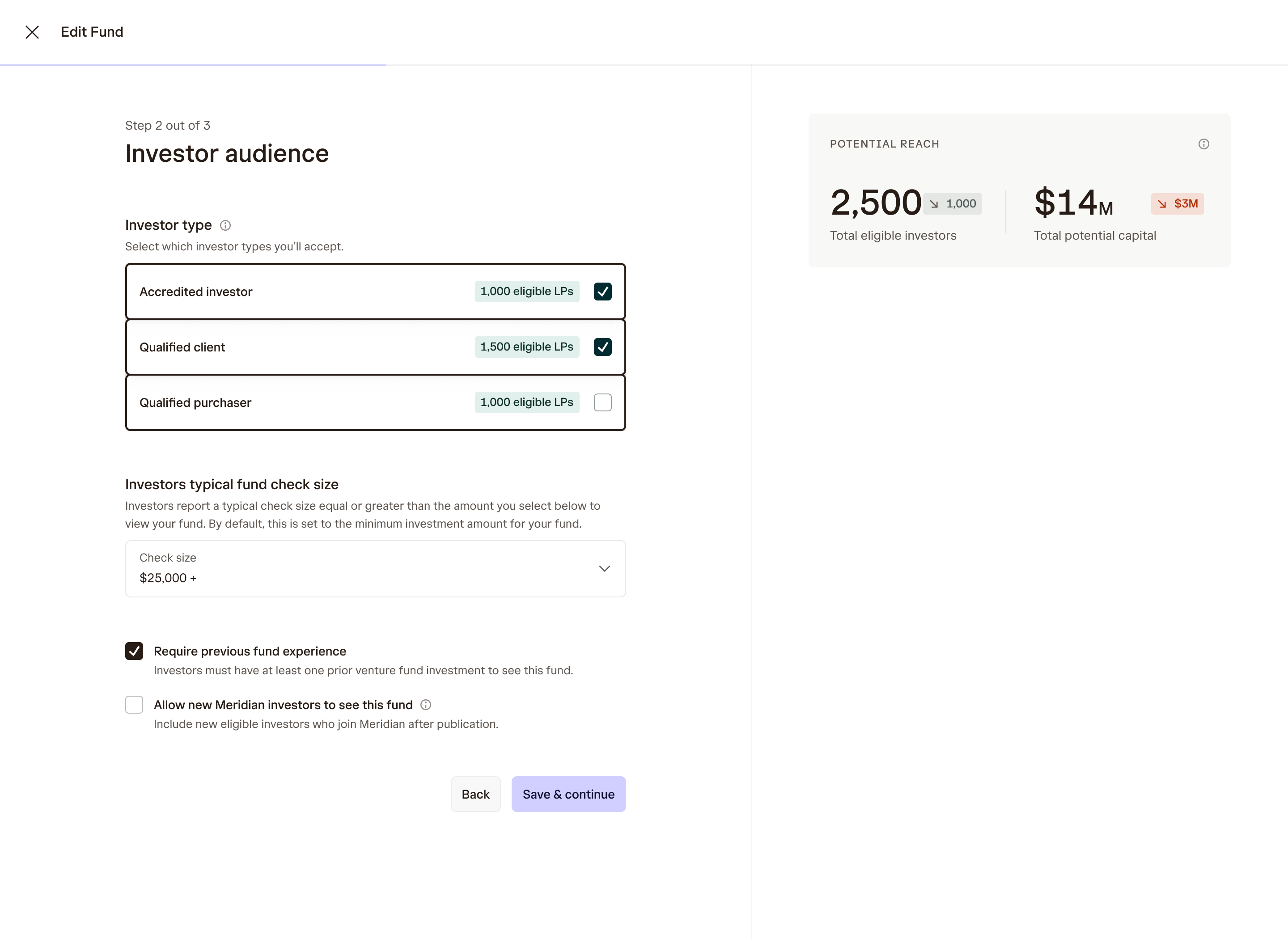Click info icon beside Allow new Meridian investors
This screenshot has width=1288, height=939.
[426, 705]
